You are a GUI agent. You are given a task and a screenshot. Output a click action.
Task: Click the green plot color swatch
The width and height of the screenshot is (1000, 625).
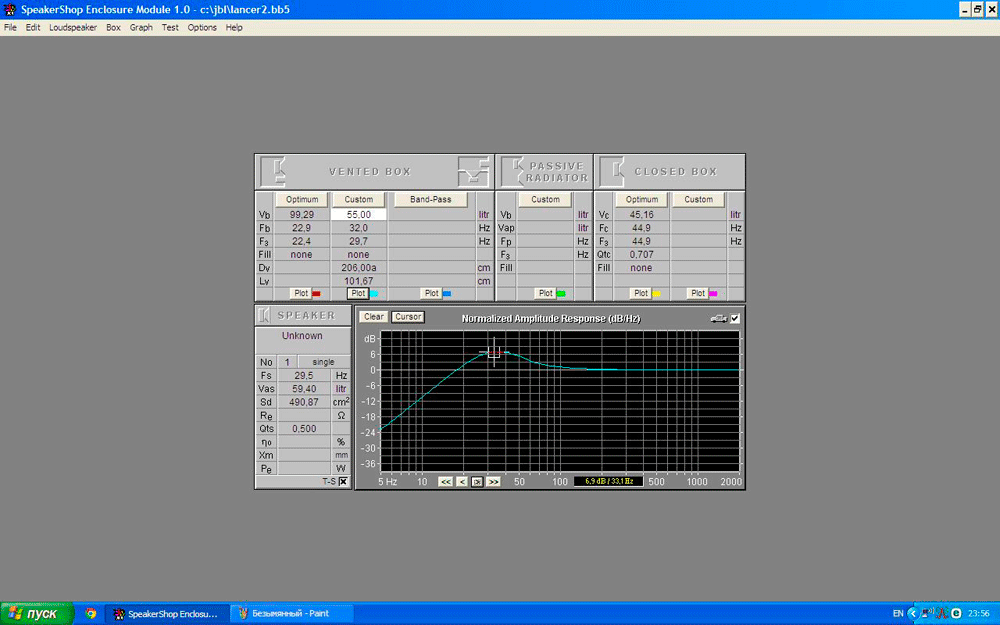click(561, 294)
